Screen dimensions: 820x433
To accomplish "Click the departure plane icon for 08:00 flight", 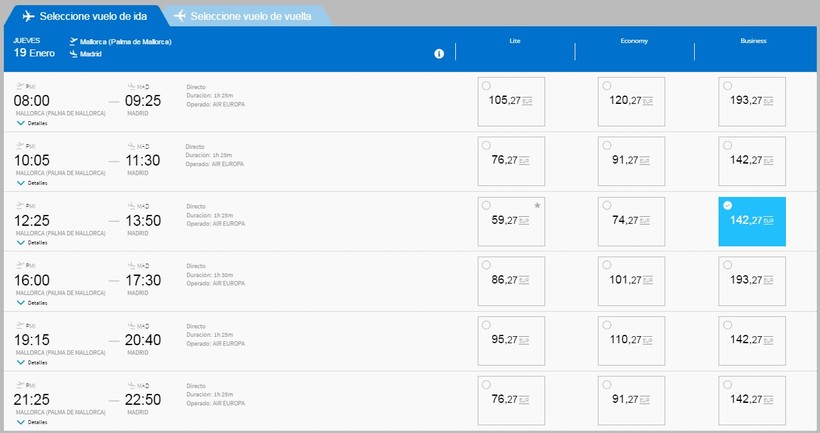I will 19,86.
